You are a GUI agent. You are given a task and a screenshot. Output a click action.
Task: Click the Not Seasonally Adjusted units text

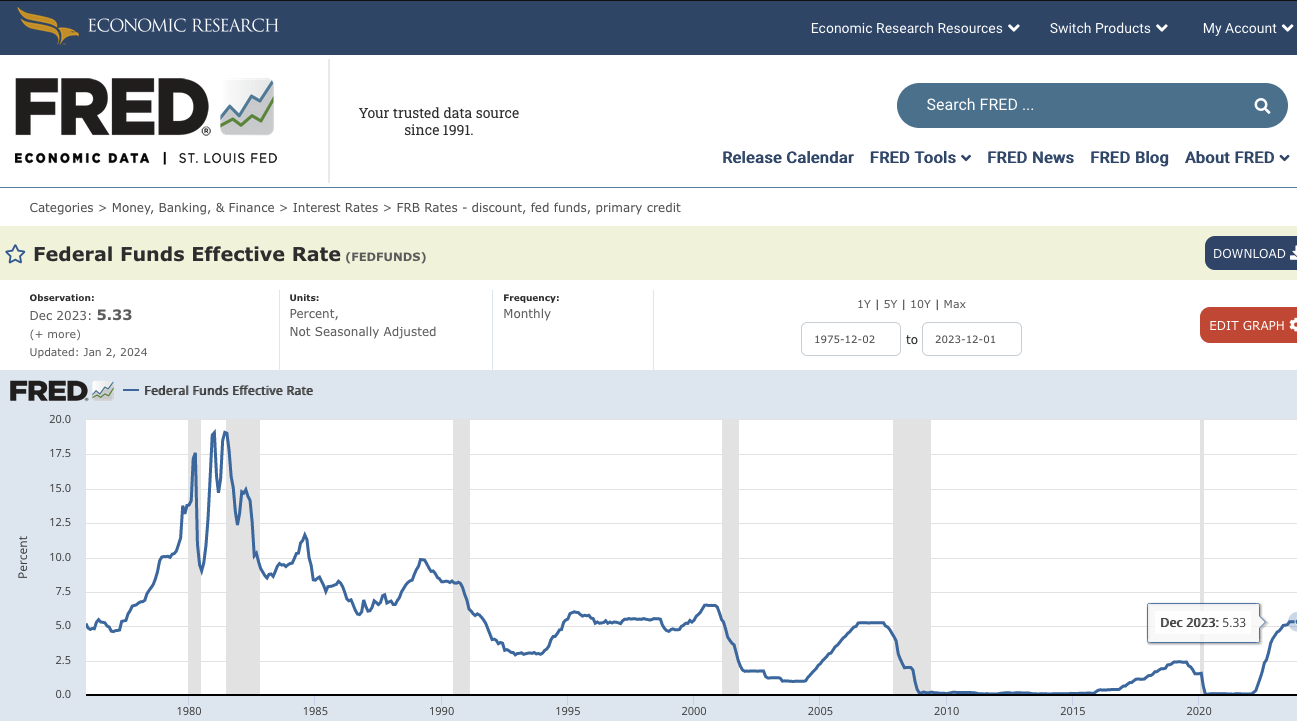coord(363,332)
